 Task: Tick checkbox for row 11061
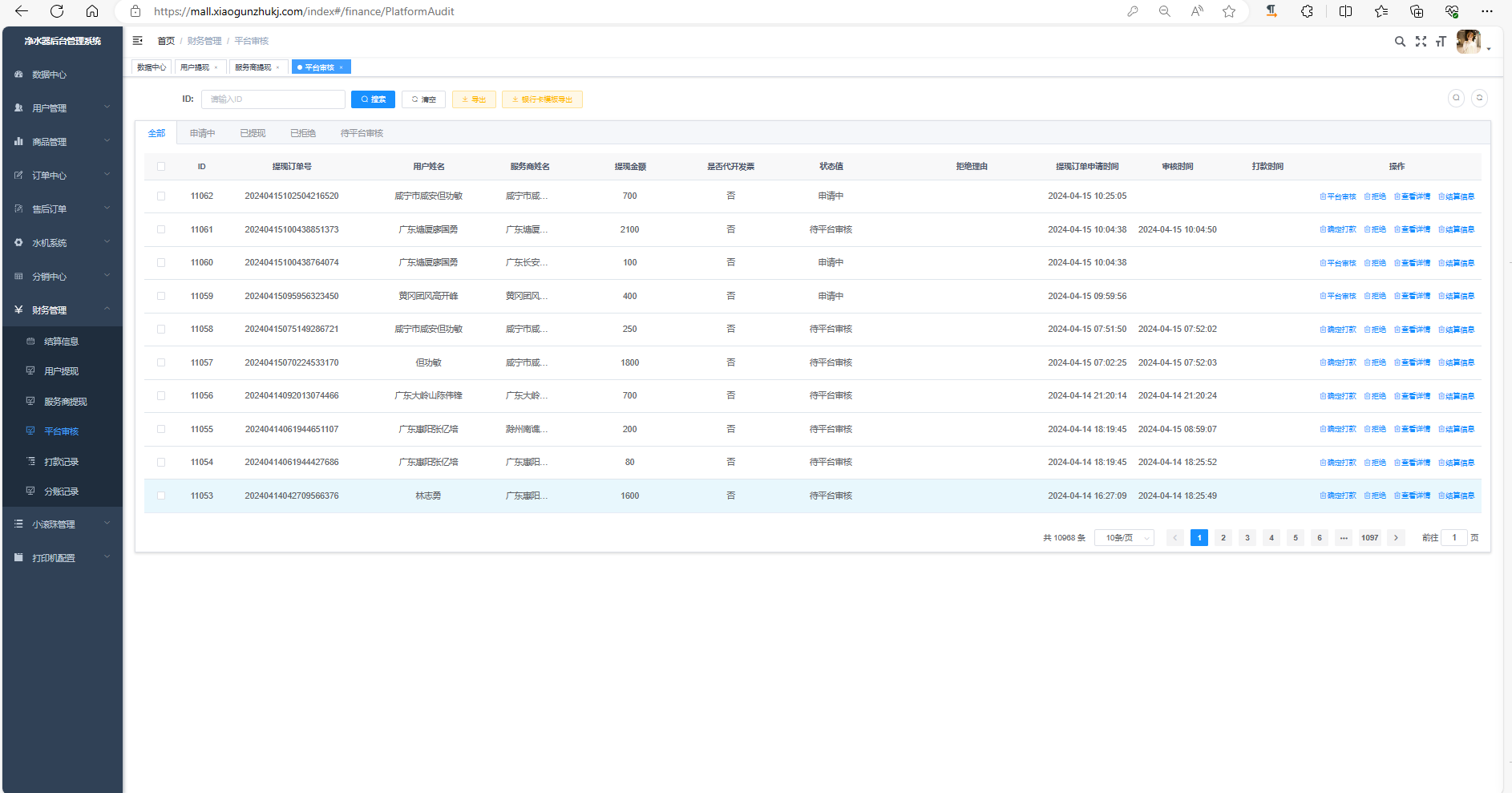click(x=161, y=229)
